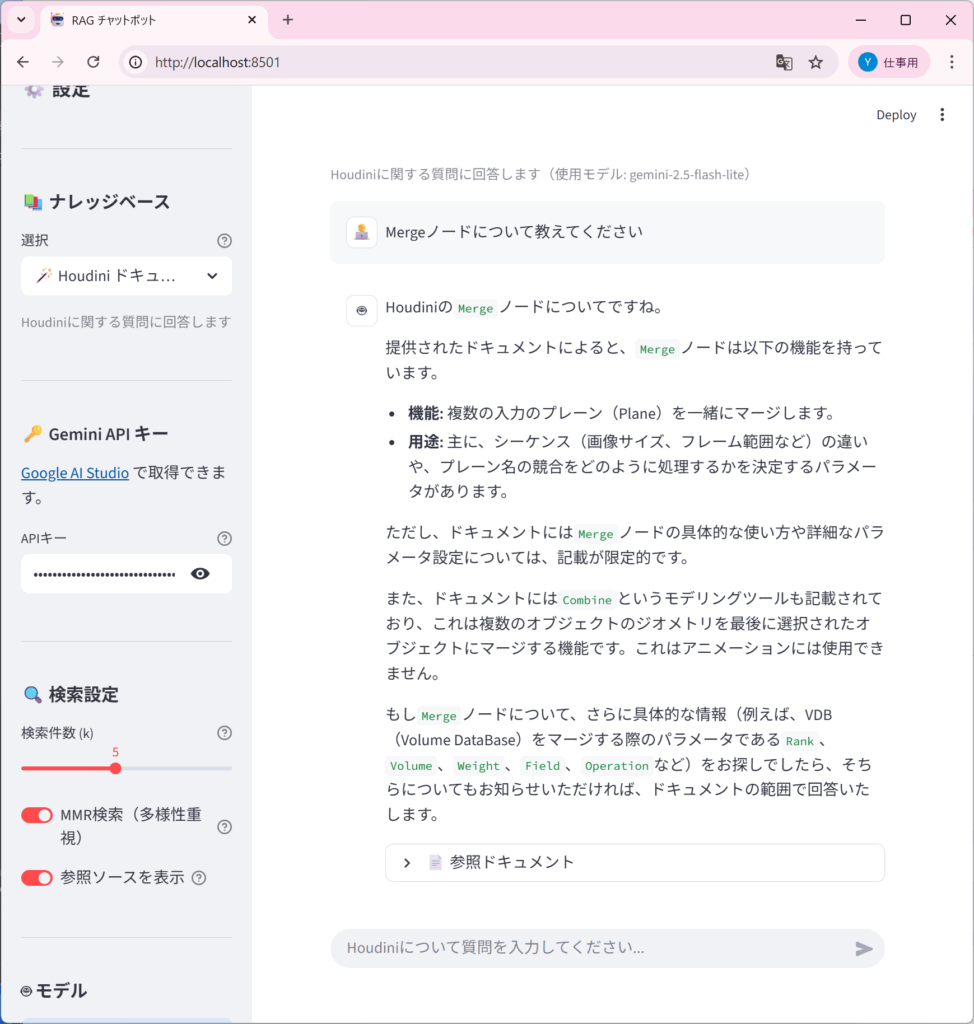Image resolution: width=974 pixels, height=1024 pixels.
Task: Click the help icon beside MMR検索 toggle
Action: (x=224, y=827)
